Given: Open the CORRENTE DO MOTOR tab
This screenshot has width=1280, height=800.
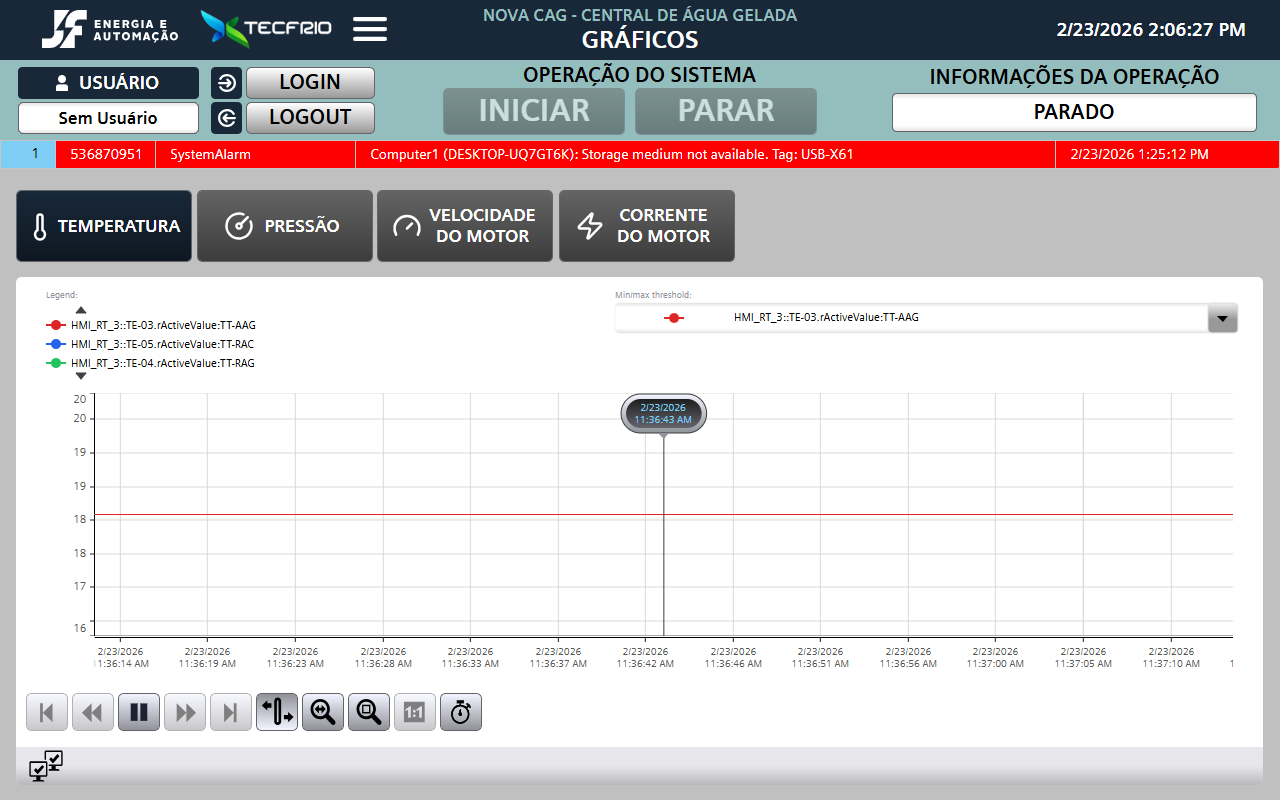Looking at the screenshot, I should (x=646, y=226).
